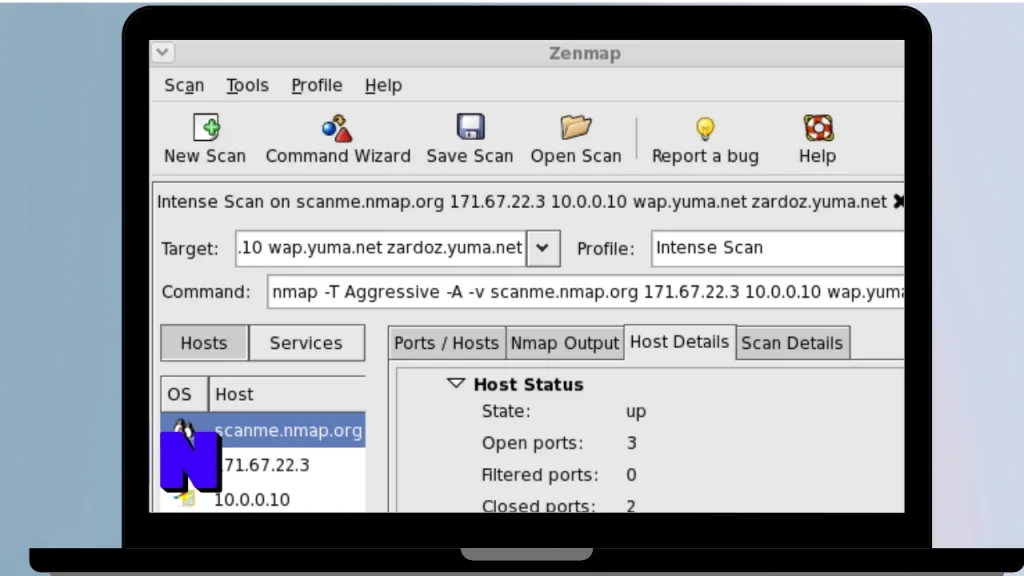Click into the Target input field
Screen dimensions: 1024x576
click(381, 248)
